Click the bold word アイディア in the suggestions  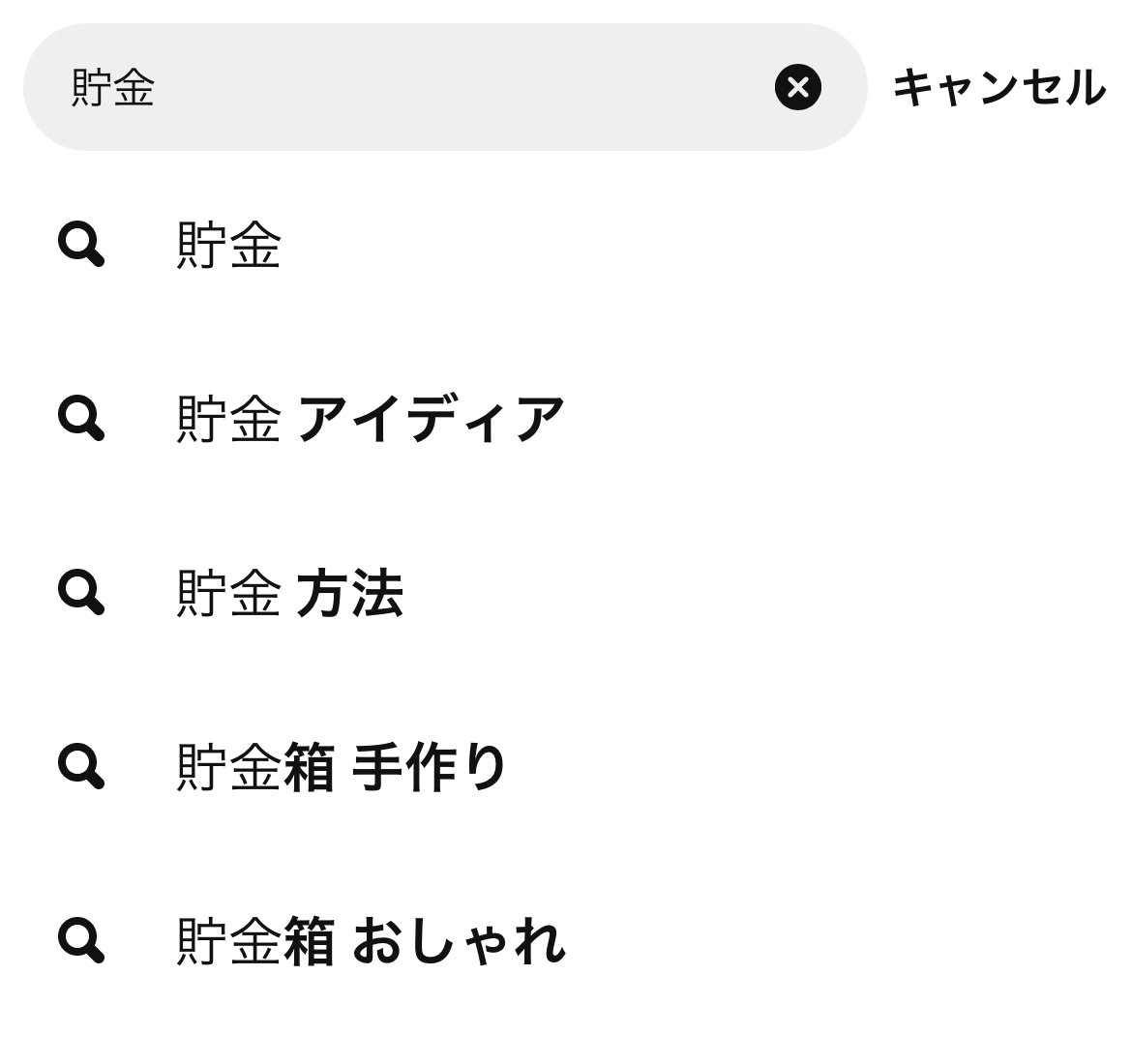tap(431, 419)
